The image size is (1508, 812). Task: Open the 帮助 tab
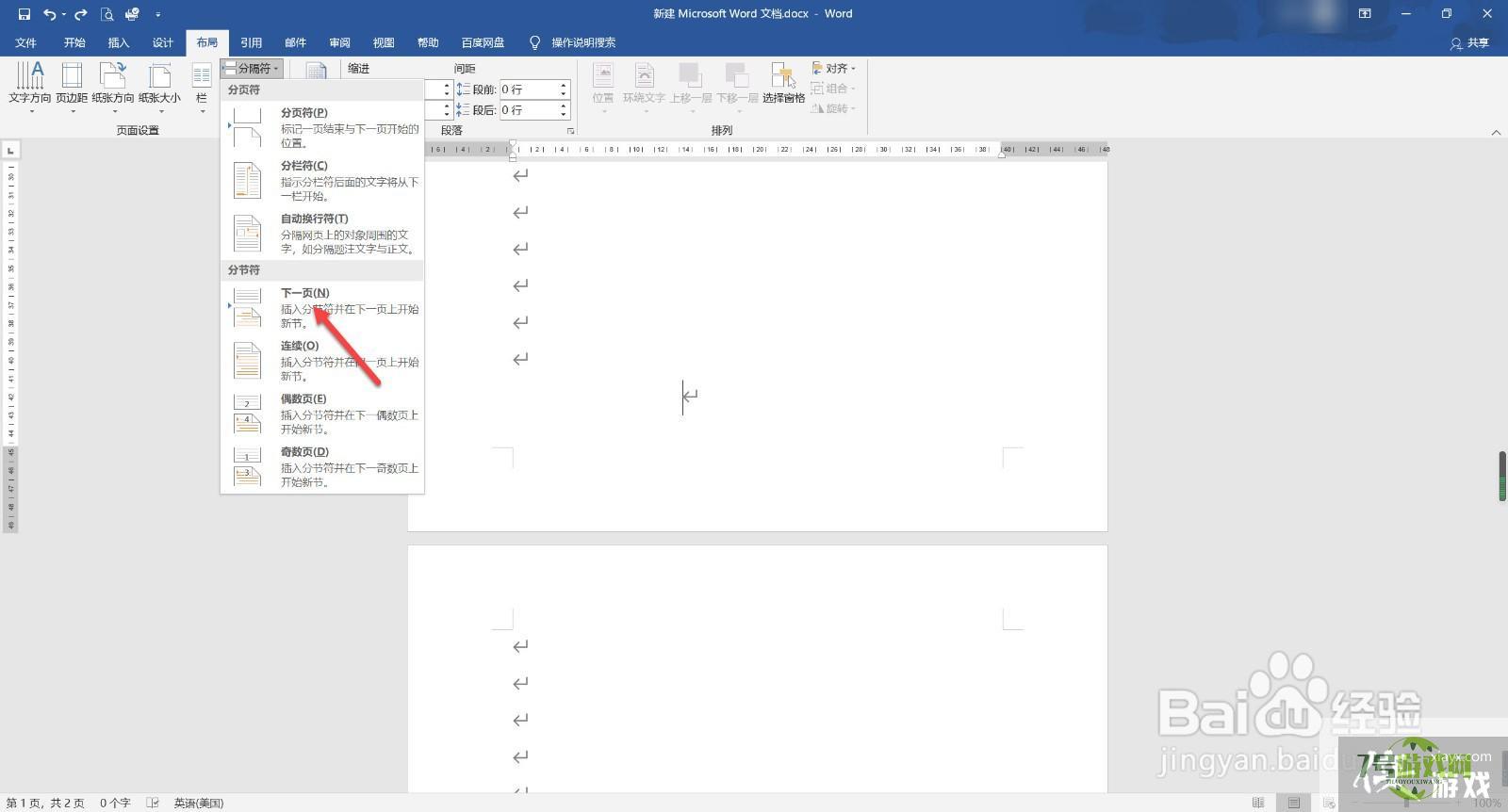(x=428, y=42)
